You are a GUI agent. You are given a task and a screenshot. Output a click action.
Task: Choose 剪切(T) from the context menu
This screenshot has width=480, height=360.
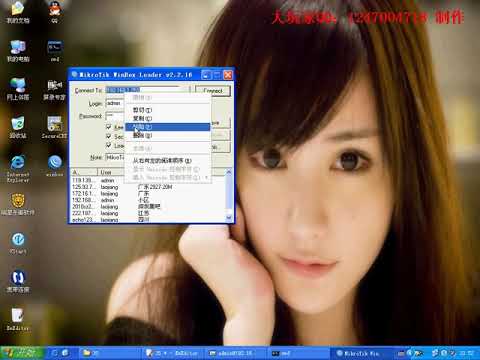pos(168,110)
